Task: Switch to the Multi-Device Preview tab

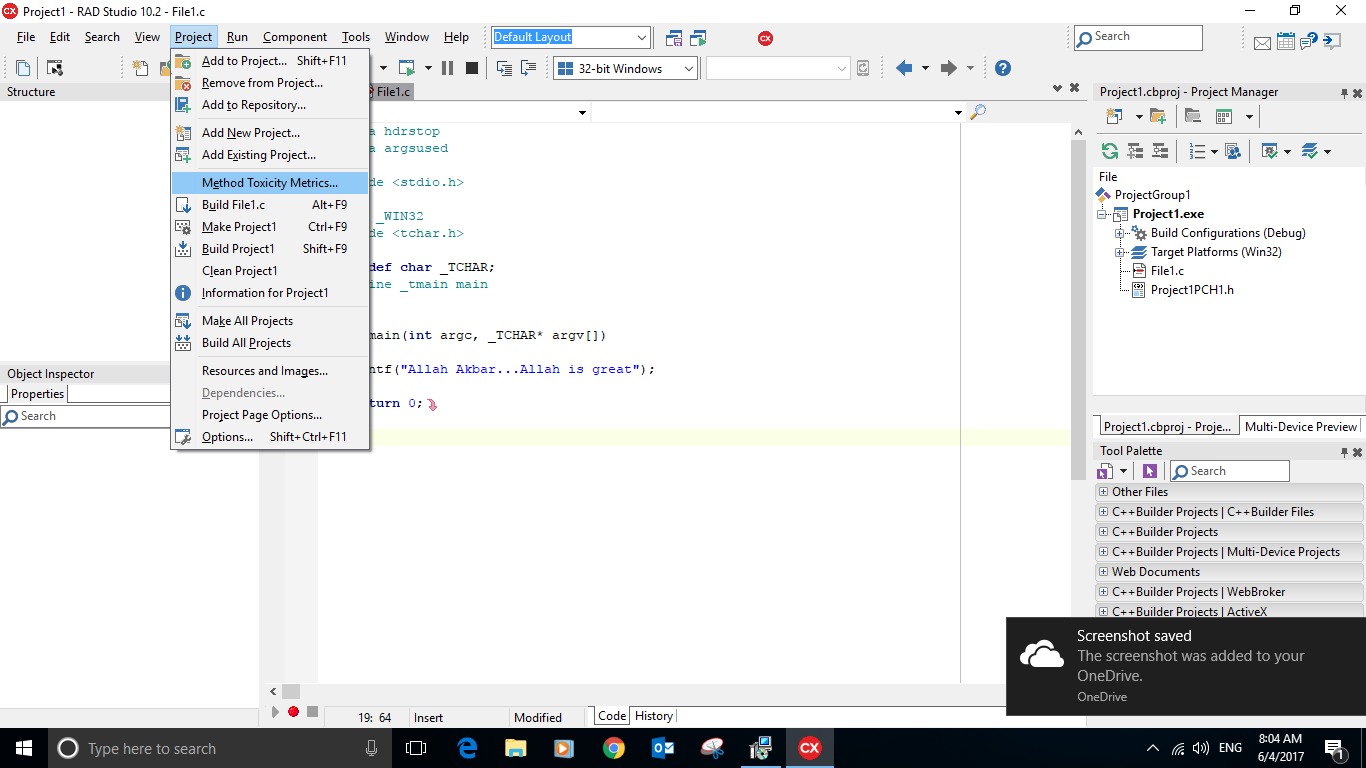Action: point(1300,426)
